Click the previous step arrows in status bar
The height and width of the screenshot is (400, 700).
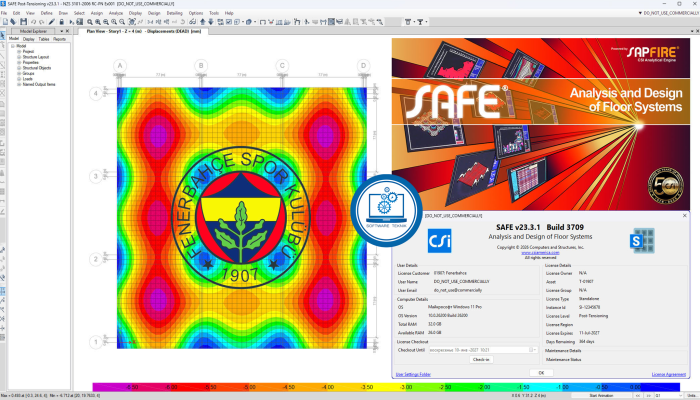(638, 396)
